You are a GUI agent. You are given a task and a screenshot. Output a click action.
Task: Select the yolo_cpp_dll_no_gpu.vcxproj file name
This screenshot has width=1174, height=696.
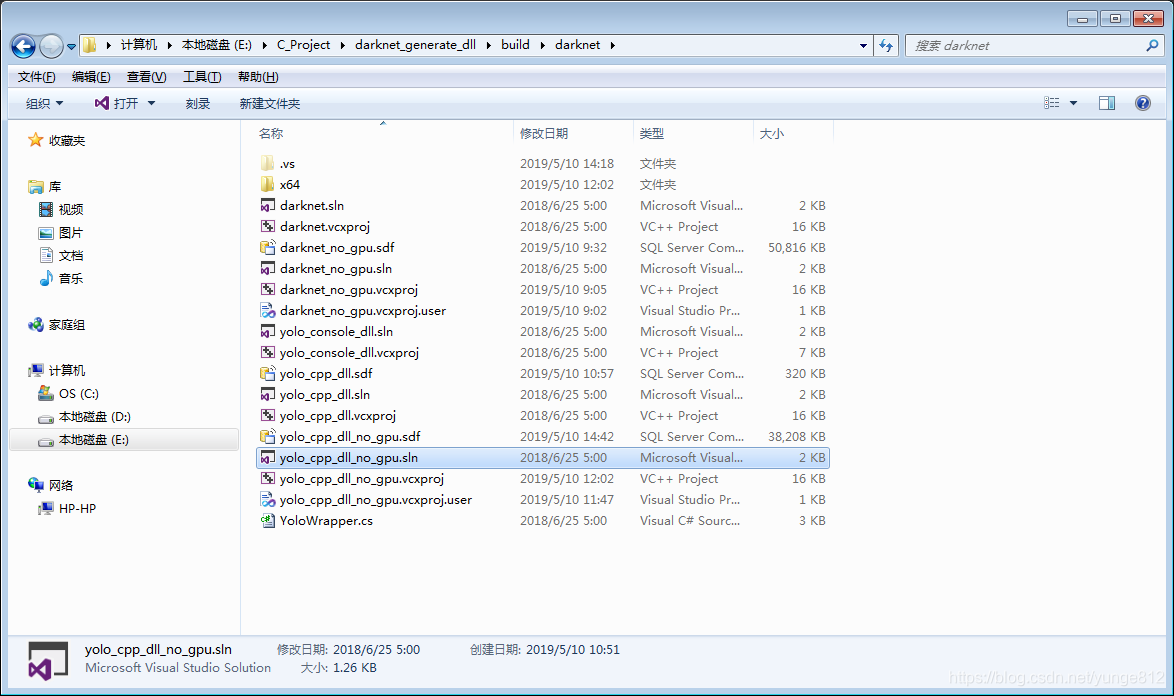(362, 479)
